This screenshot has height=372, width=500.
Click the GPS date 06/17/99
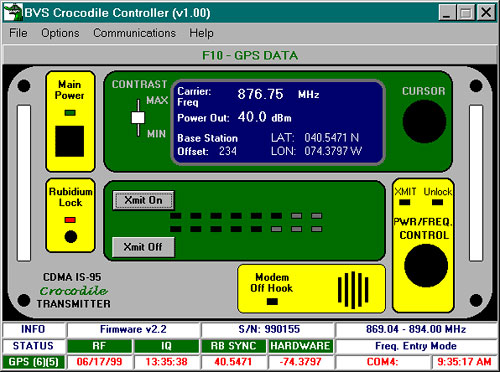tap(99, 362)
